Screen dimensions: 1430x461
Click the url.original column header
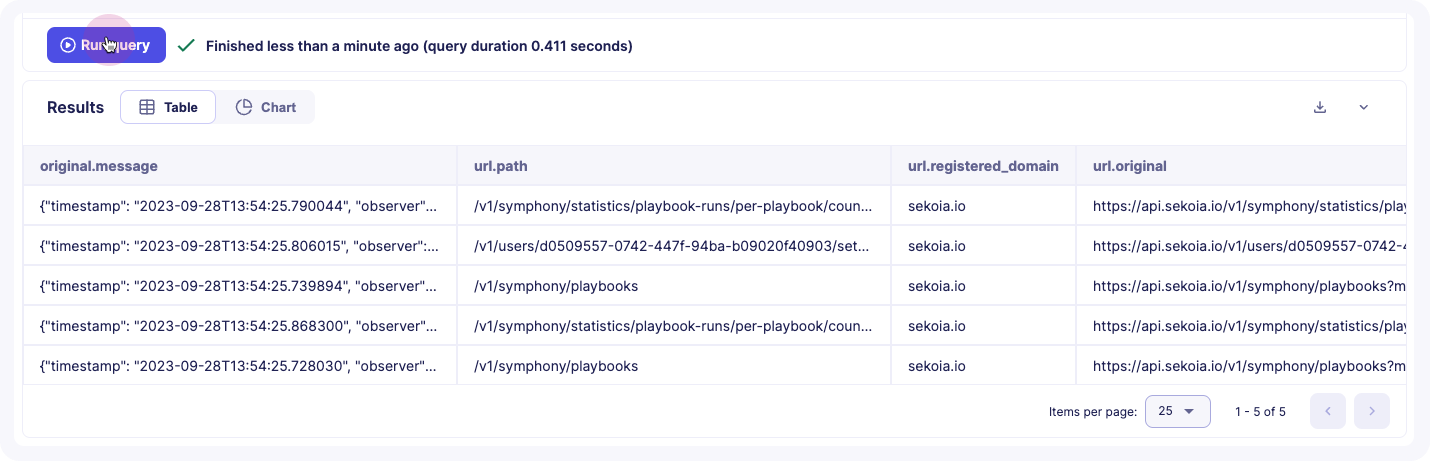pyautogui.click(x=1130, y=166)
